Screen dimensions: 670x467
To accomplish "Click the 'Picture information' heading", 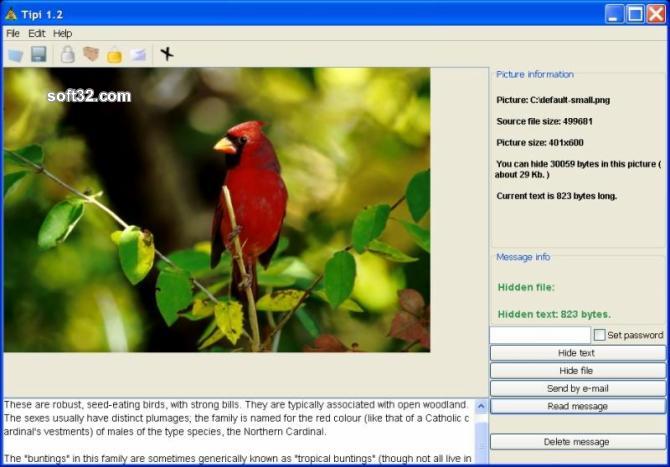I will (535, 74).
